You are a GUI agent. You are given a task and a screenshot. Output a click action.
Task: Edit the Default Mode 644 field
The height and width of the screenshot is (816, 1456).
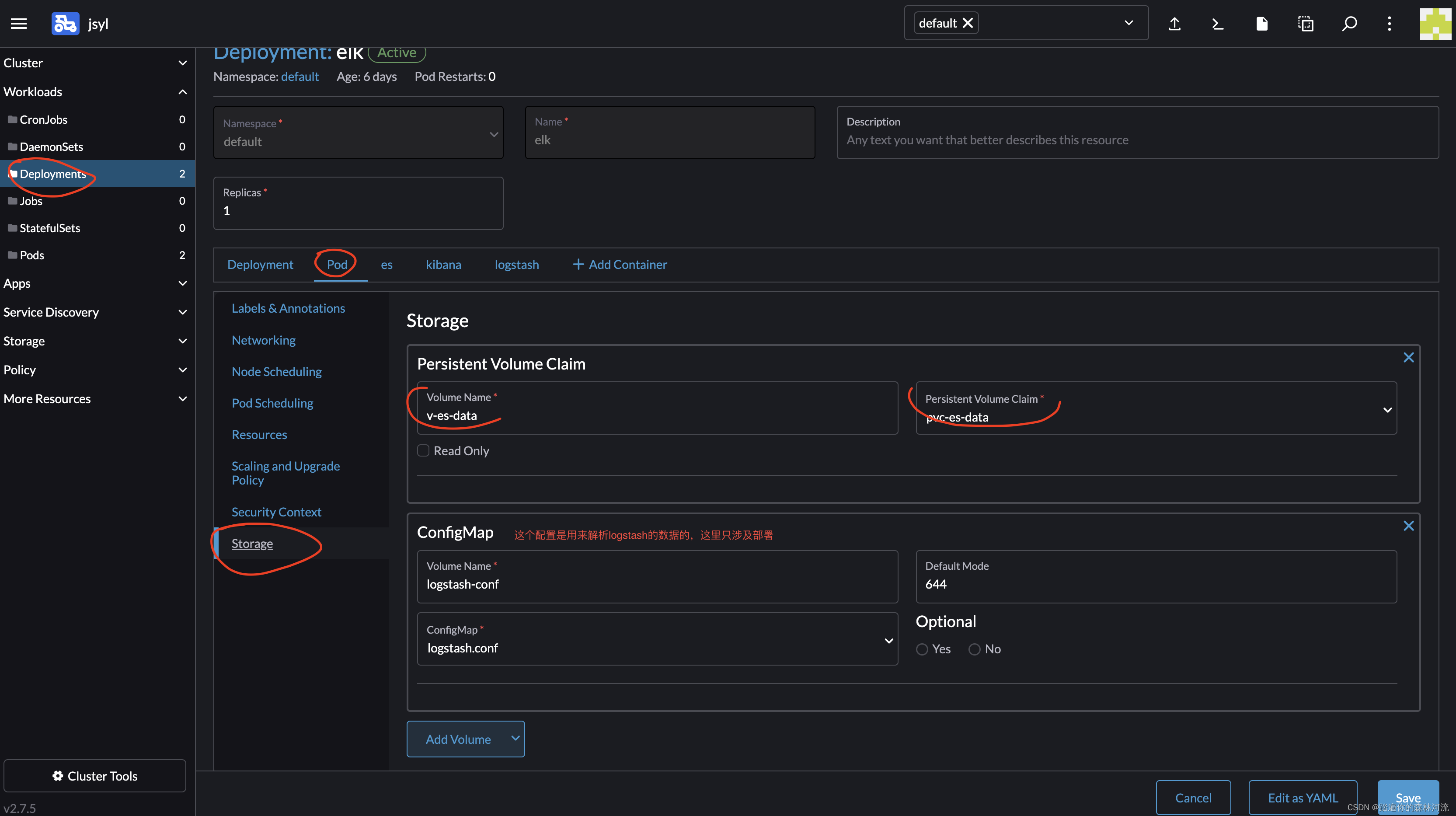pos(1156,577)
